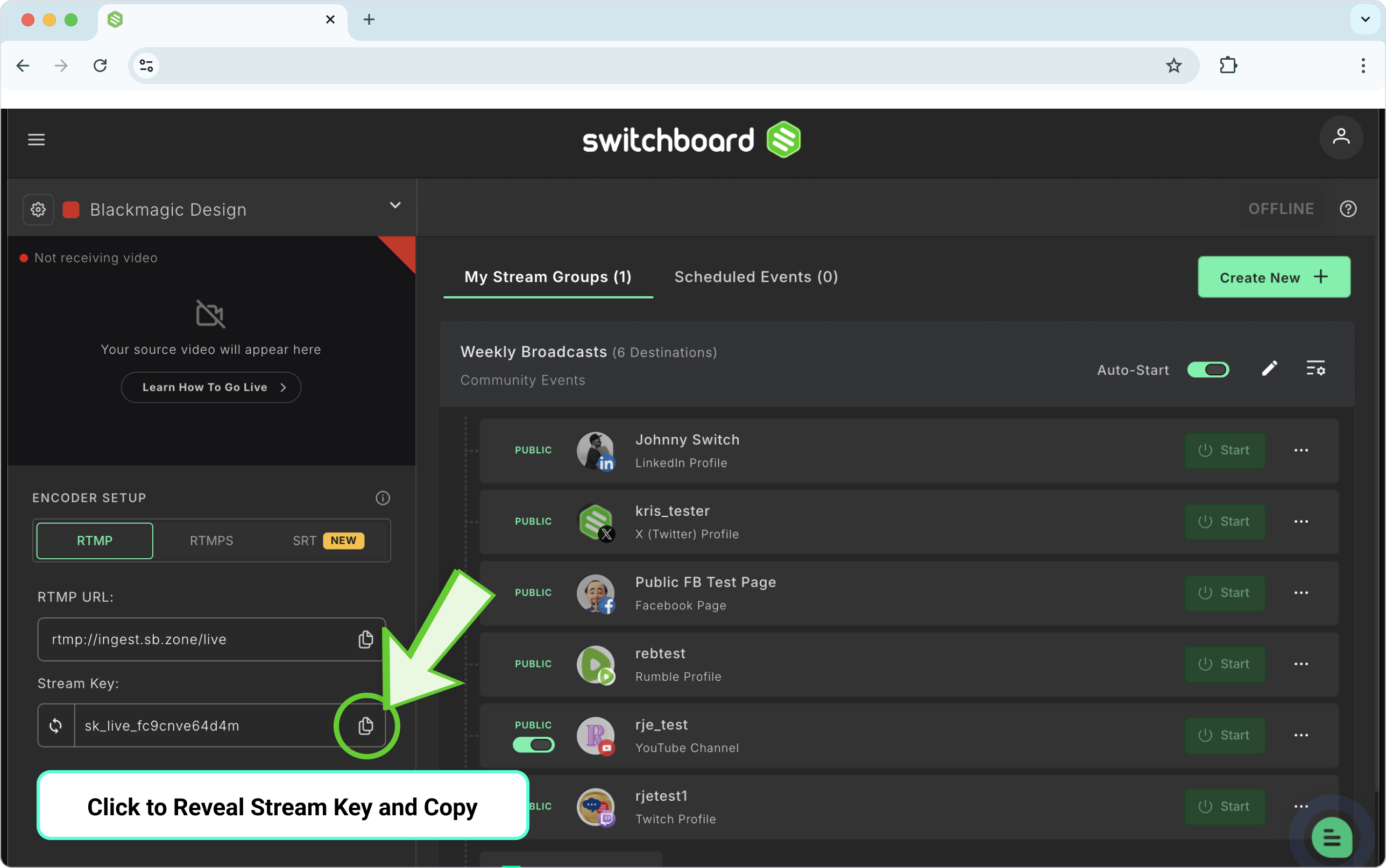Open the user account profile icon
The width and height of the screenshot is (1386, 868).
(1341, 138)
